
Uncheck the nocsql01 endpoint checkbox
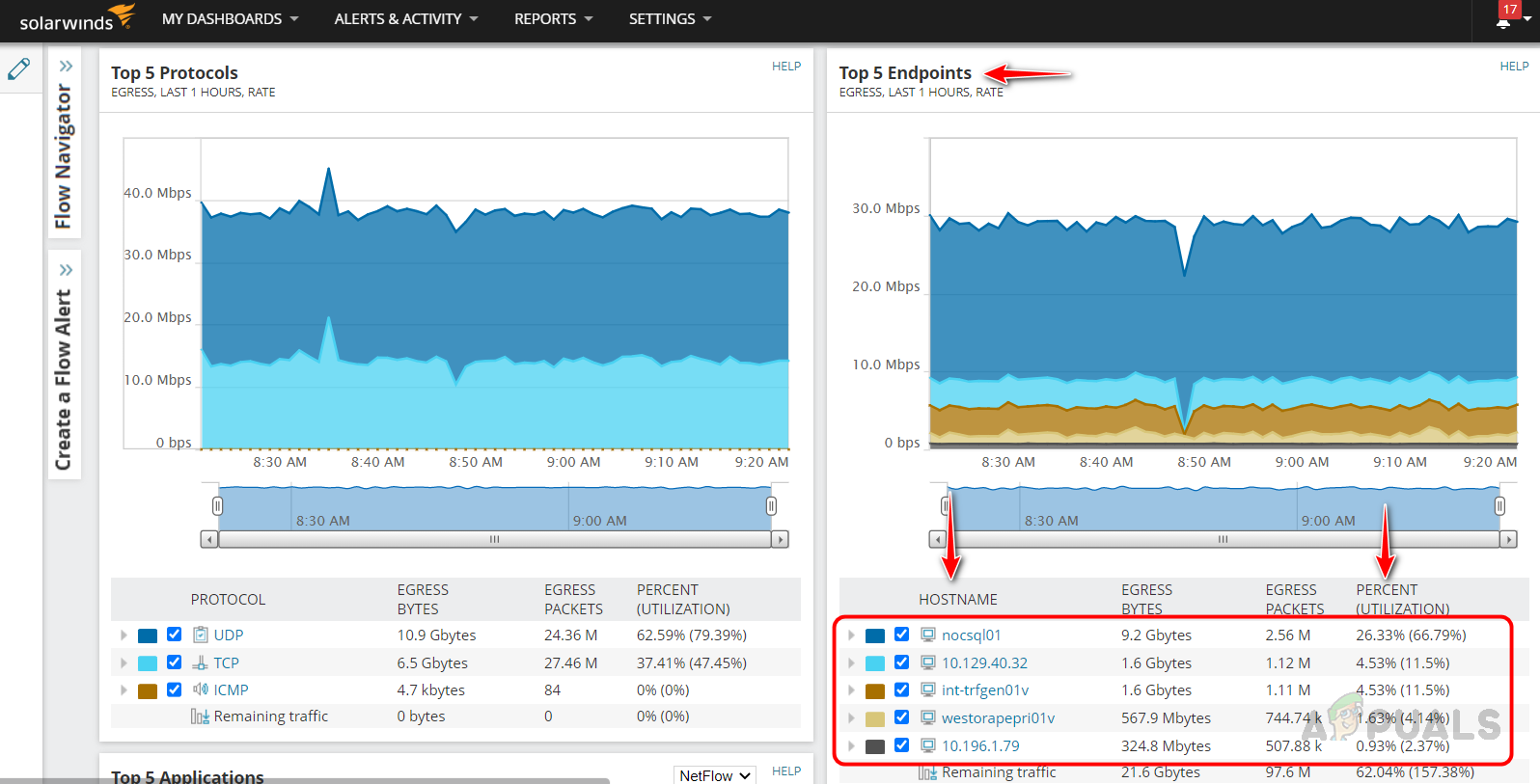coord(901,635)
